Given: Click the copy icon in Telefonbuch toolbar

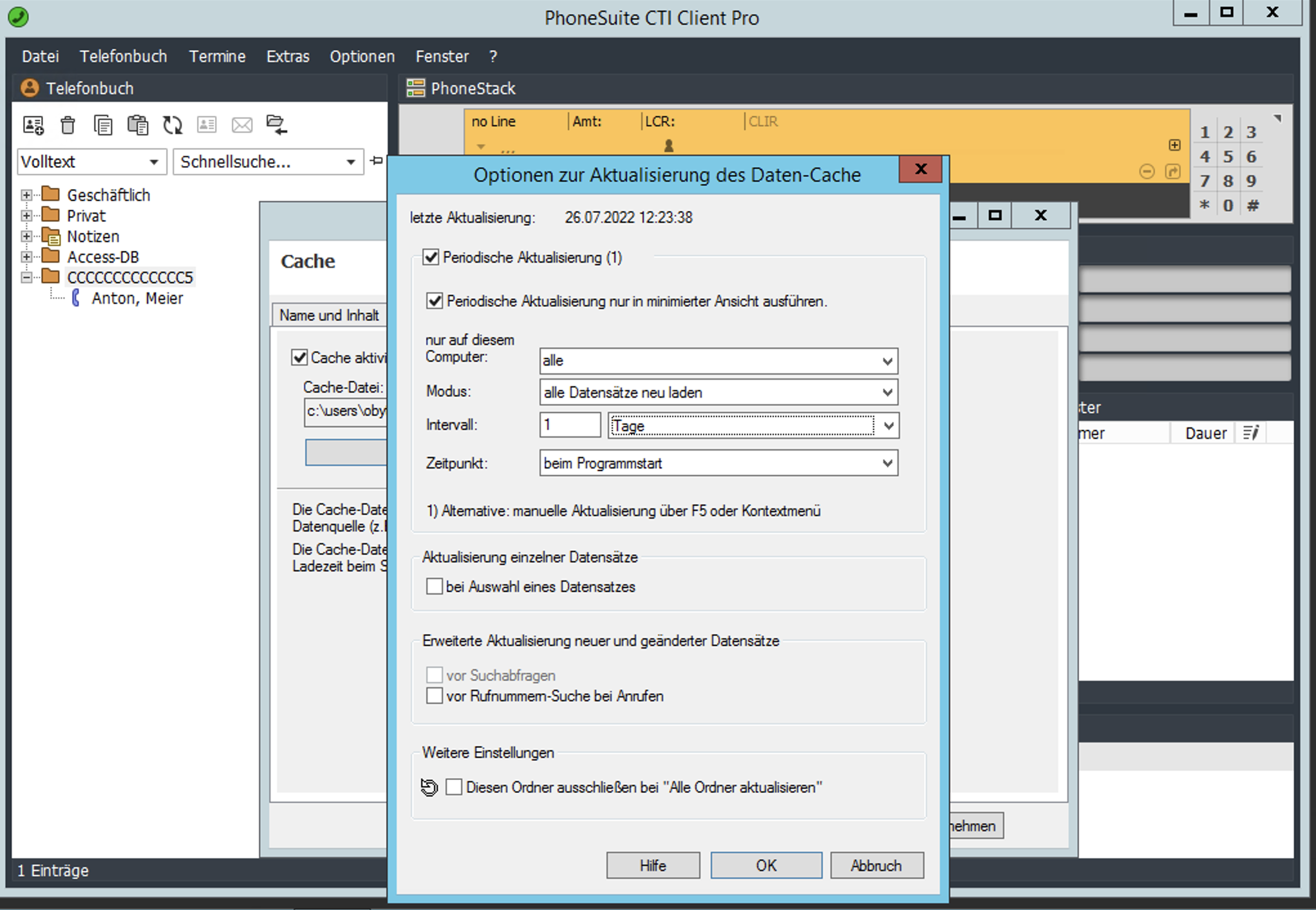Looking at the screenshot, I should [103, 125].
